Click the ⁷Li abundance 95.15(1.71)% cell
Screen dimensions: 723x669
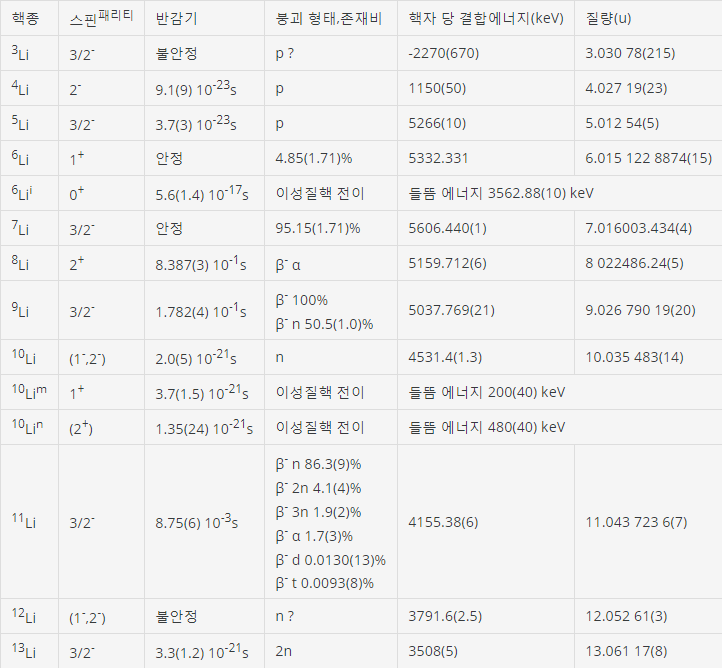pos(331,228)
